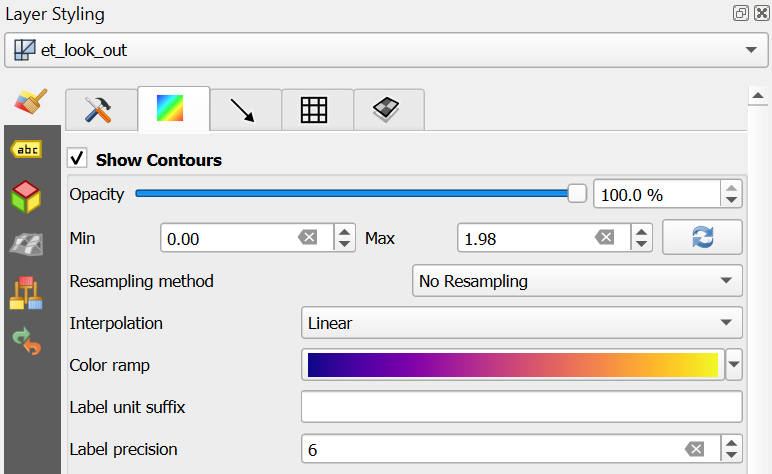Uncheck the Show Contours checkbox

pos(77,160)
